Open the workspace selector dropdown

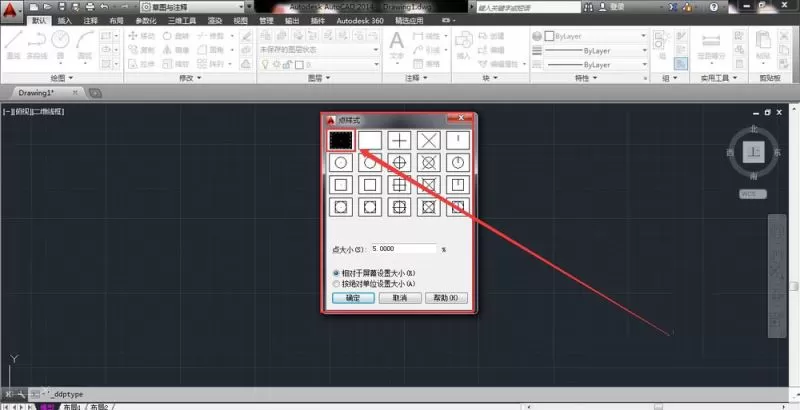[192, 7]
